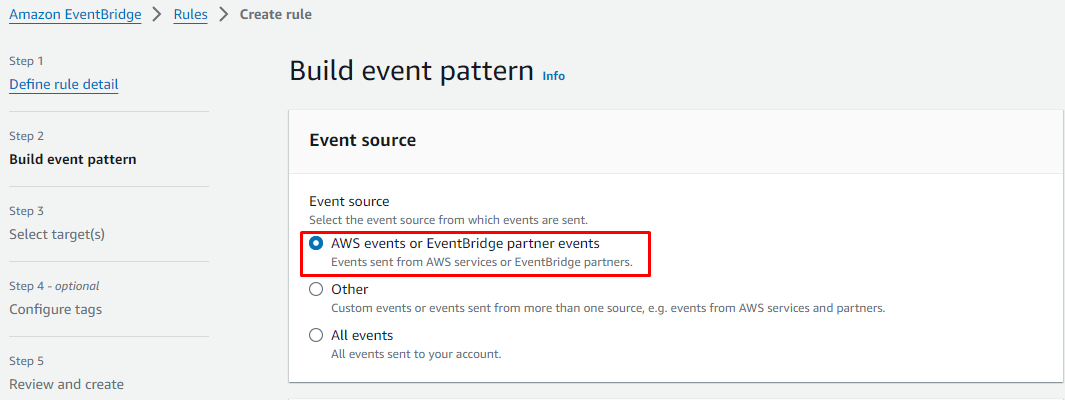This screenshot has height=400, width=1065.
Task: Go to the Rules breadcrumb link
Action: [191, 15]
